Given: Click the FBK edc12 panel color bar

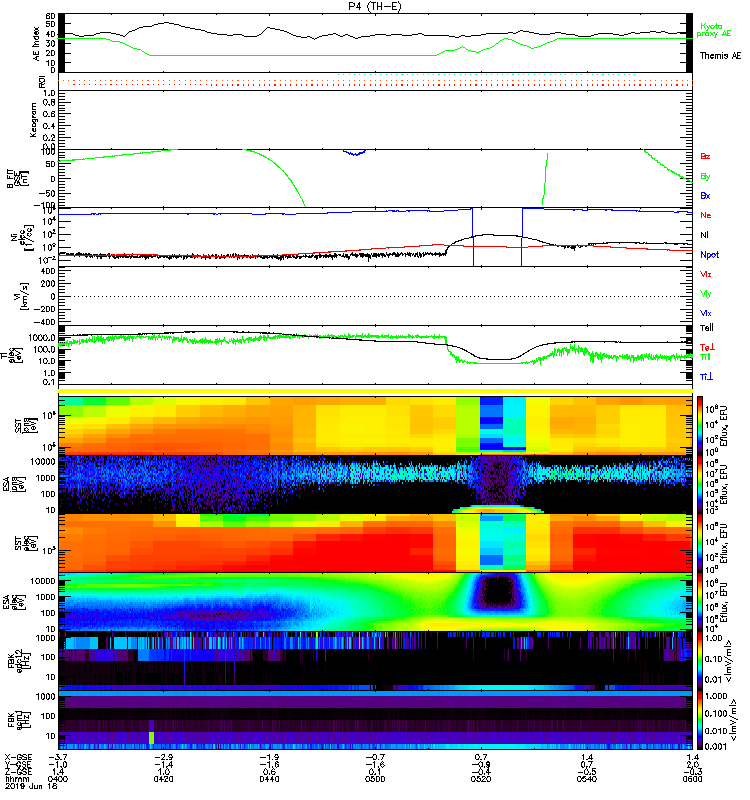Looking at the screenshot, I should [700, 661].
